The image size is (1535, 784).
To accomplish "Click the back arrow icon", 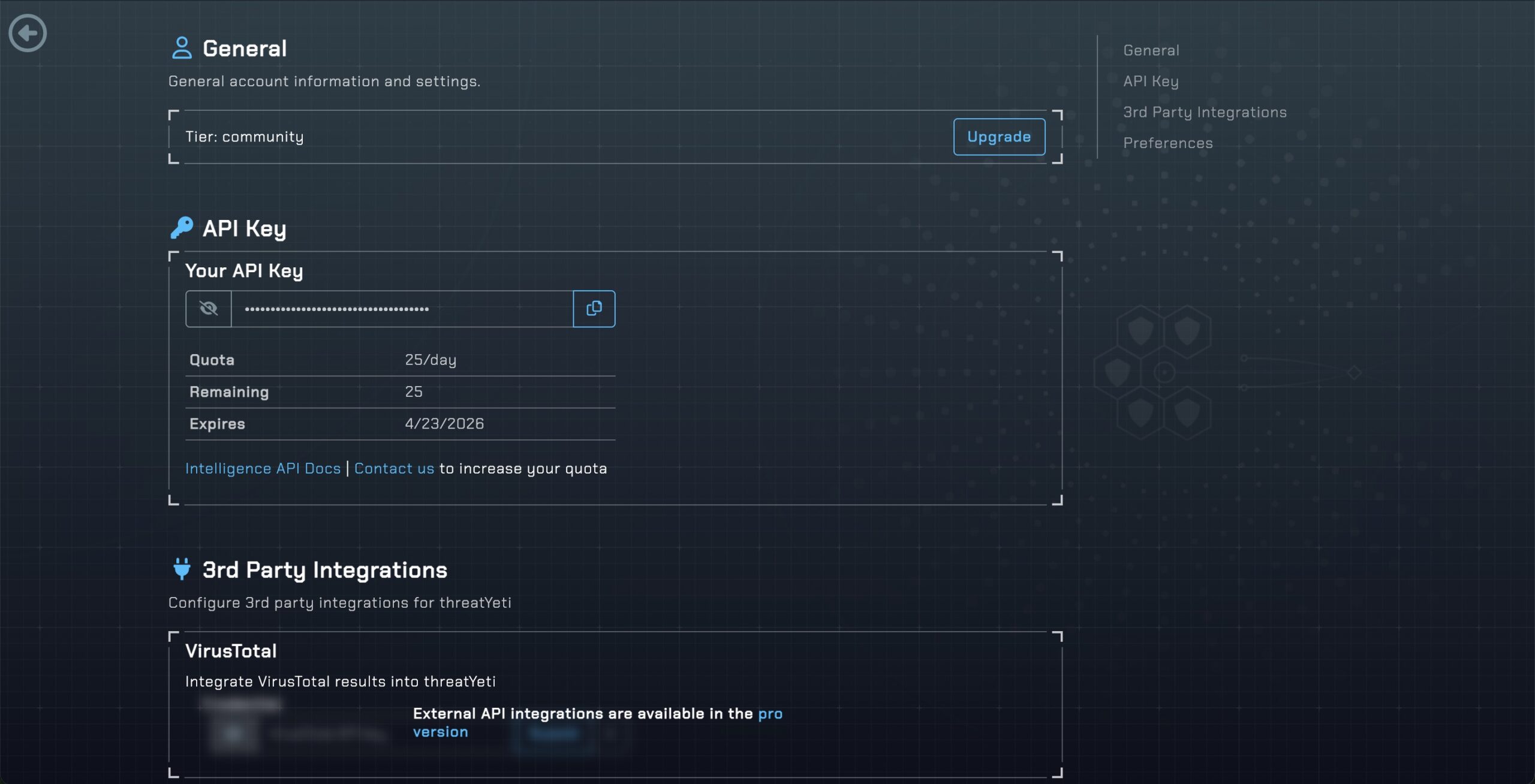I will click(28, 33).
